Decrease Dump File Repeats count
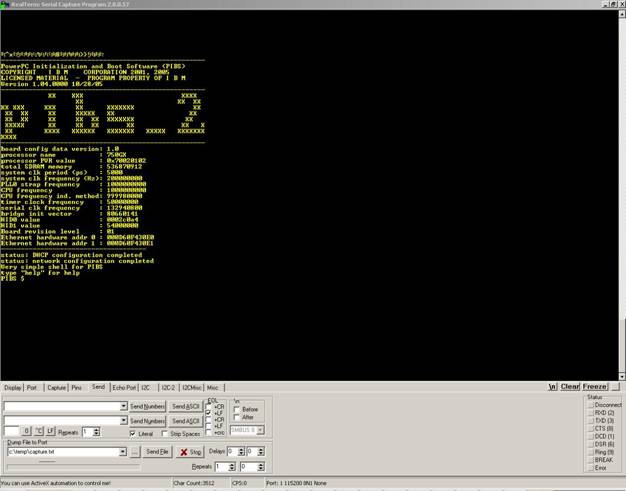 click(x=232, y=469)
